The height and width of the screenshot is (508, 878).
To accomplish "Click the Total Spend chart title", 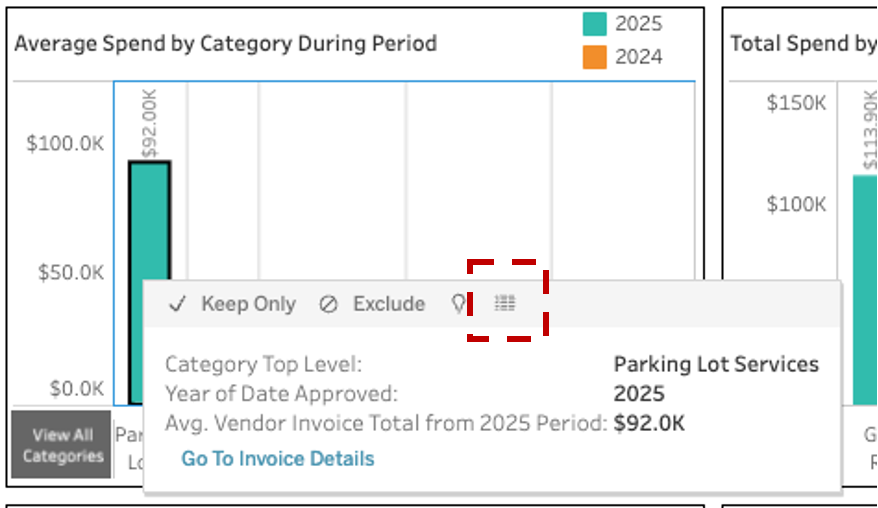I will pos(804,44).
